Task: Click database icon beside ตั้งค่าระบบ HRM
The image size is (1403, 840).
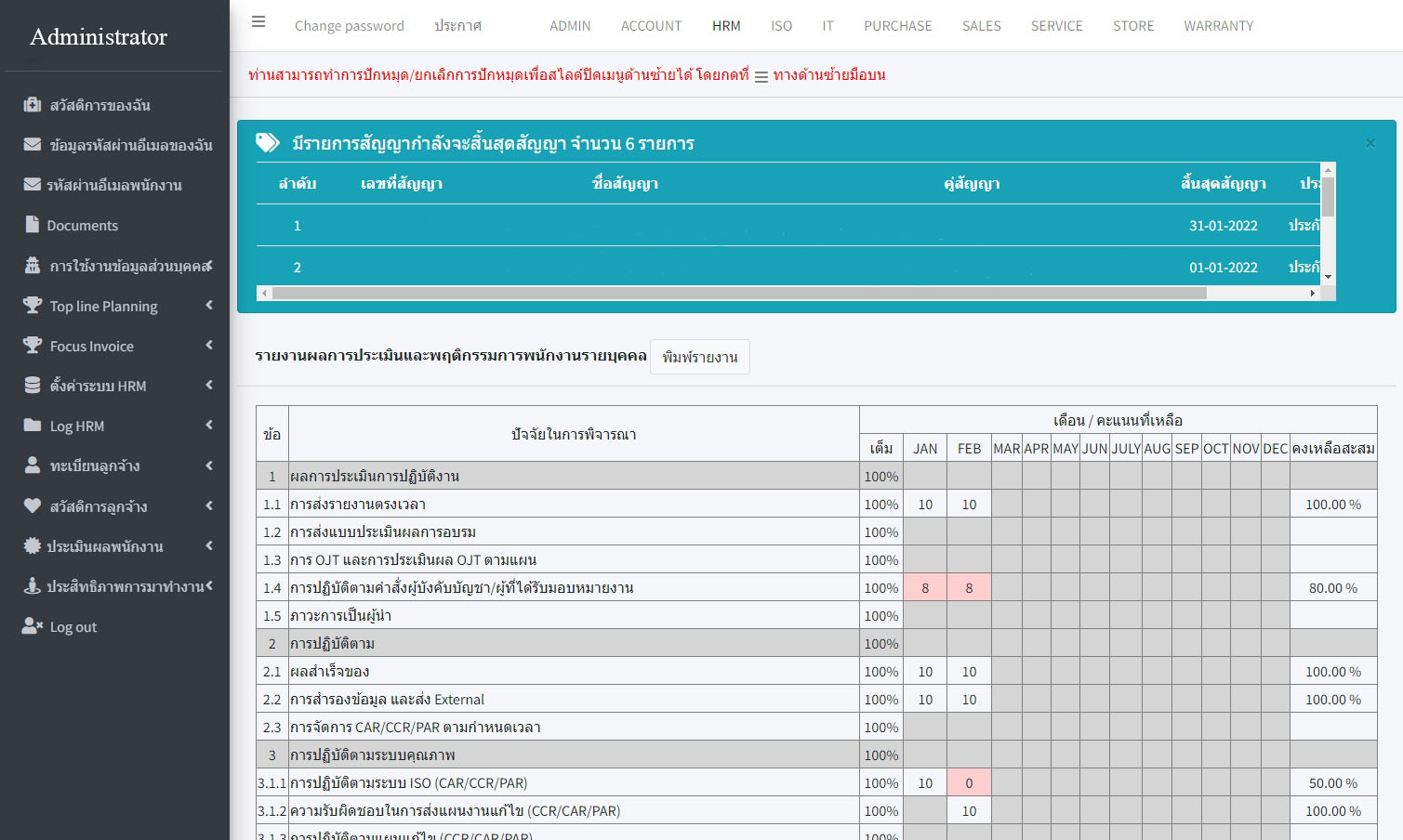Action: point(33,385)
